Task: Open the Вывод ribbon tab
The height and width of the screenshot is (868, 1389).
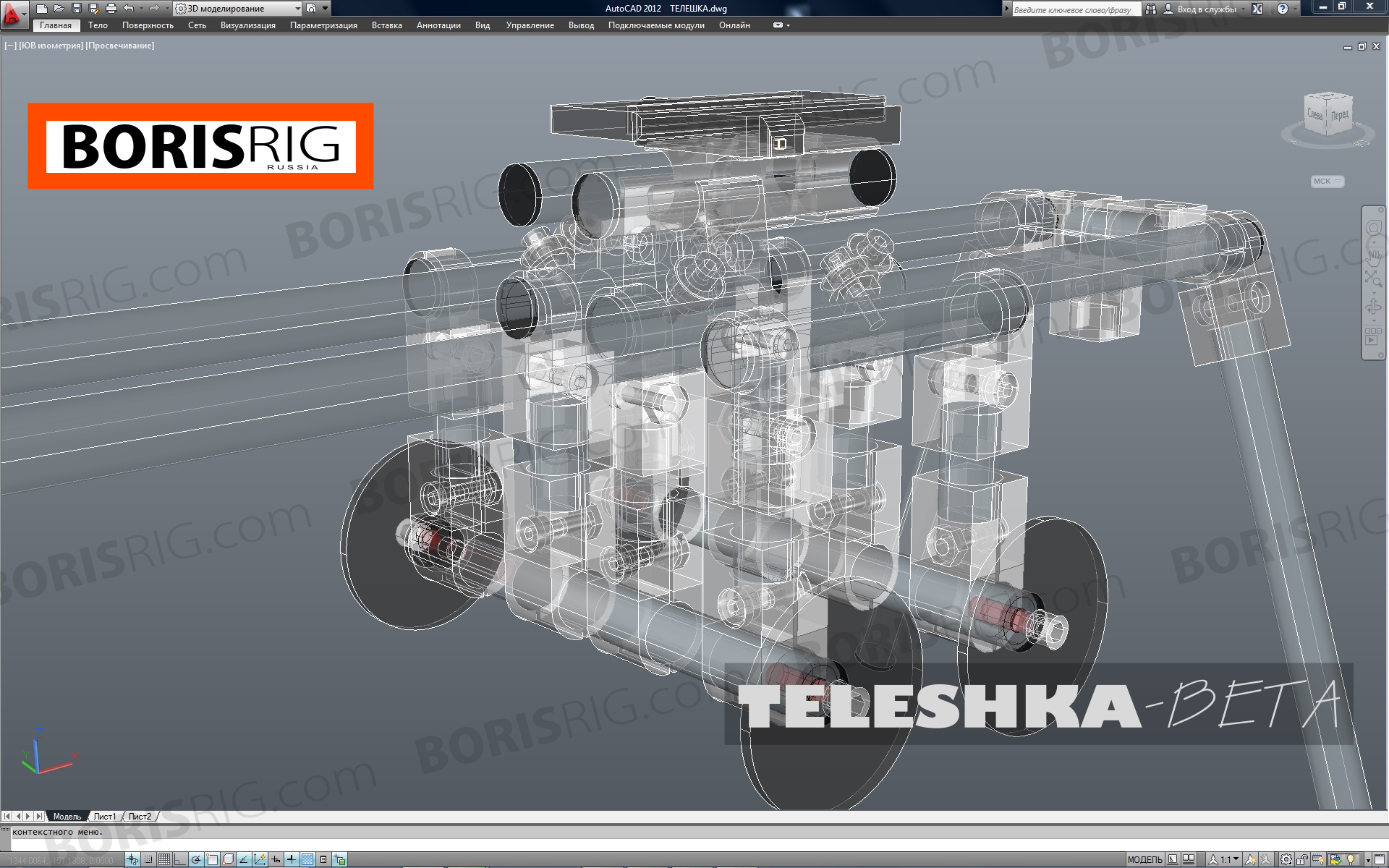Action: tap(581, 25)
